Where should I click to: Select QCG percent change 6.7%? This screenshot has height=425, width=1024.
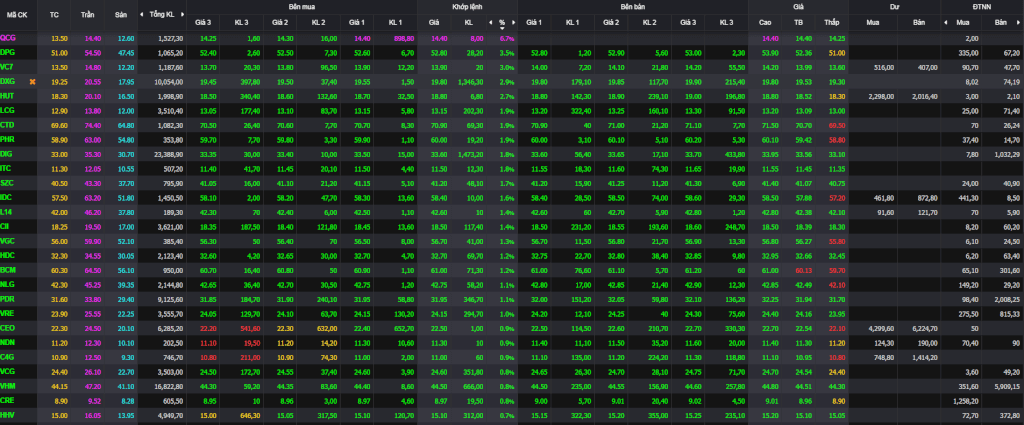point(507,39)
